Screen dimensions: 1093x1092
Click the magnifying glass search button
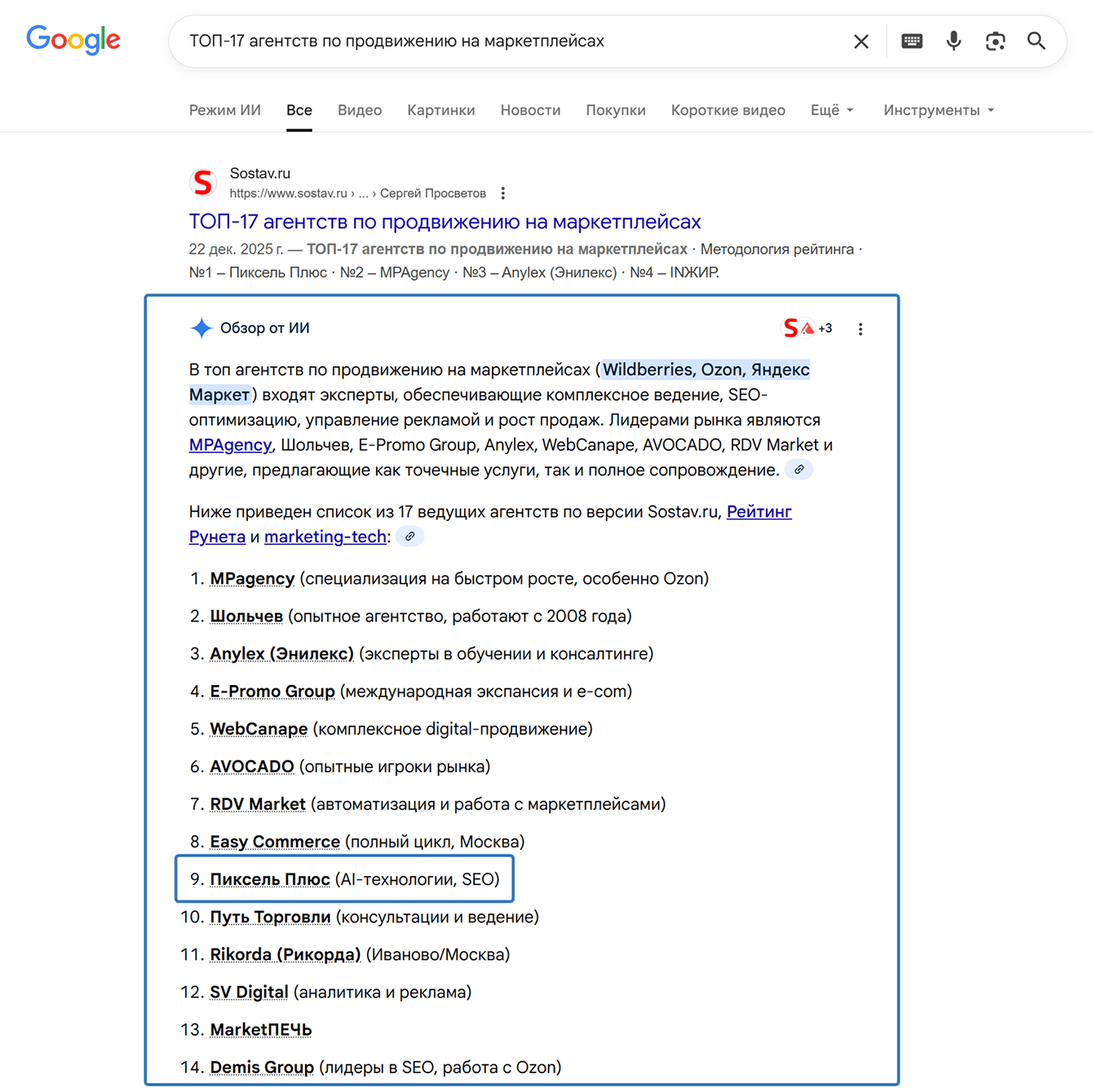(x=1036, y=42)
